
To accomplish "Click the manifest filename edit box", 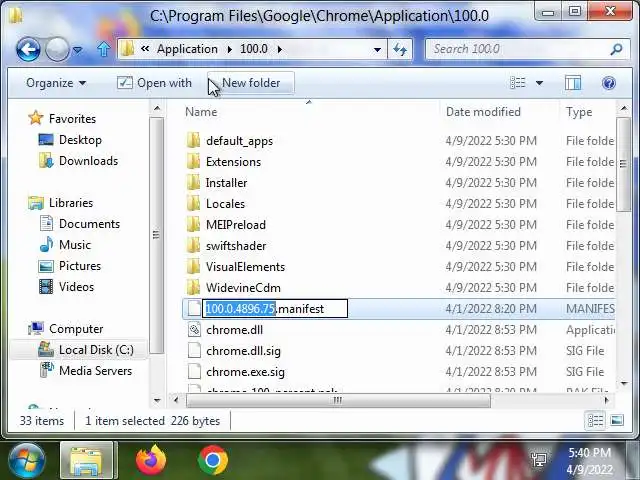I will click(275, 309).
